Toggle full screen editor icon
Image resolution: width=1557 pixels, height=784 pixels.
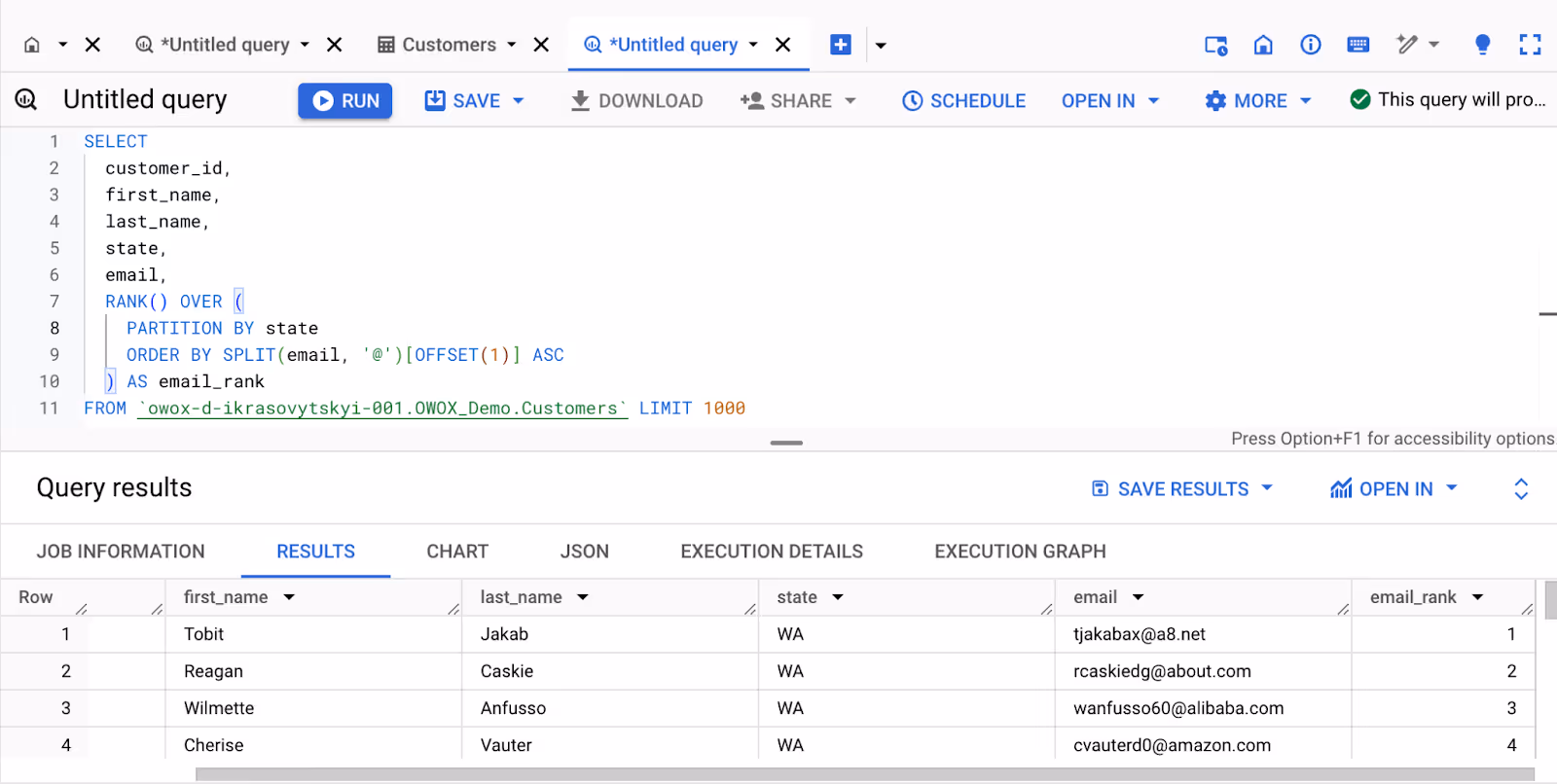[1530, 45]
